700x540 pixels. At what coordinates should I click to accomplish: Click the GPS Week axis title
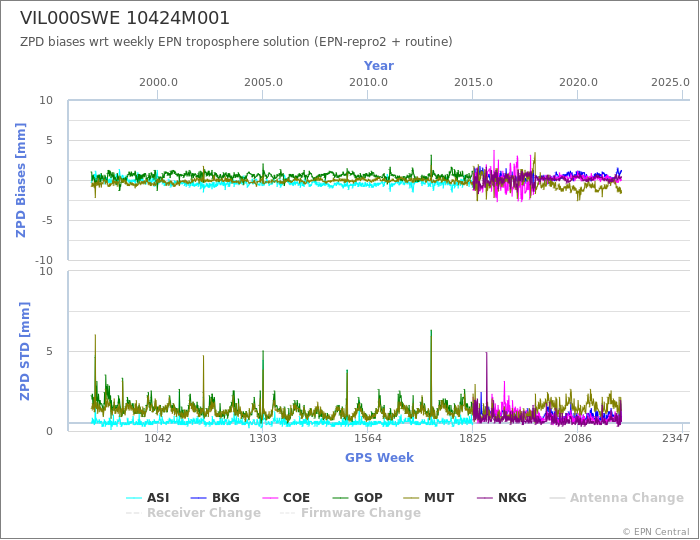(x=379, y=457)
